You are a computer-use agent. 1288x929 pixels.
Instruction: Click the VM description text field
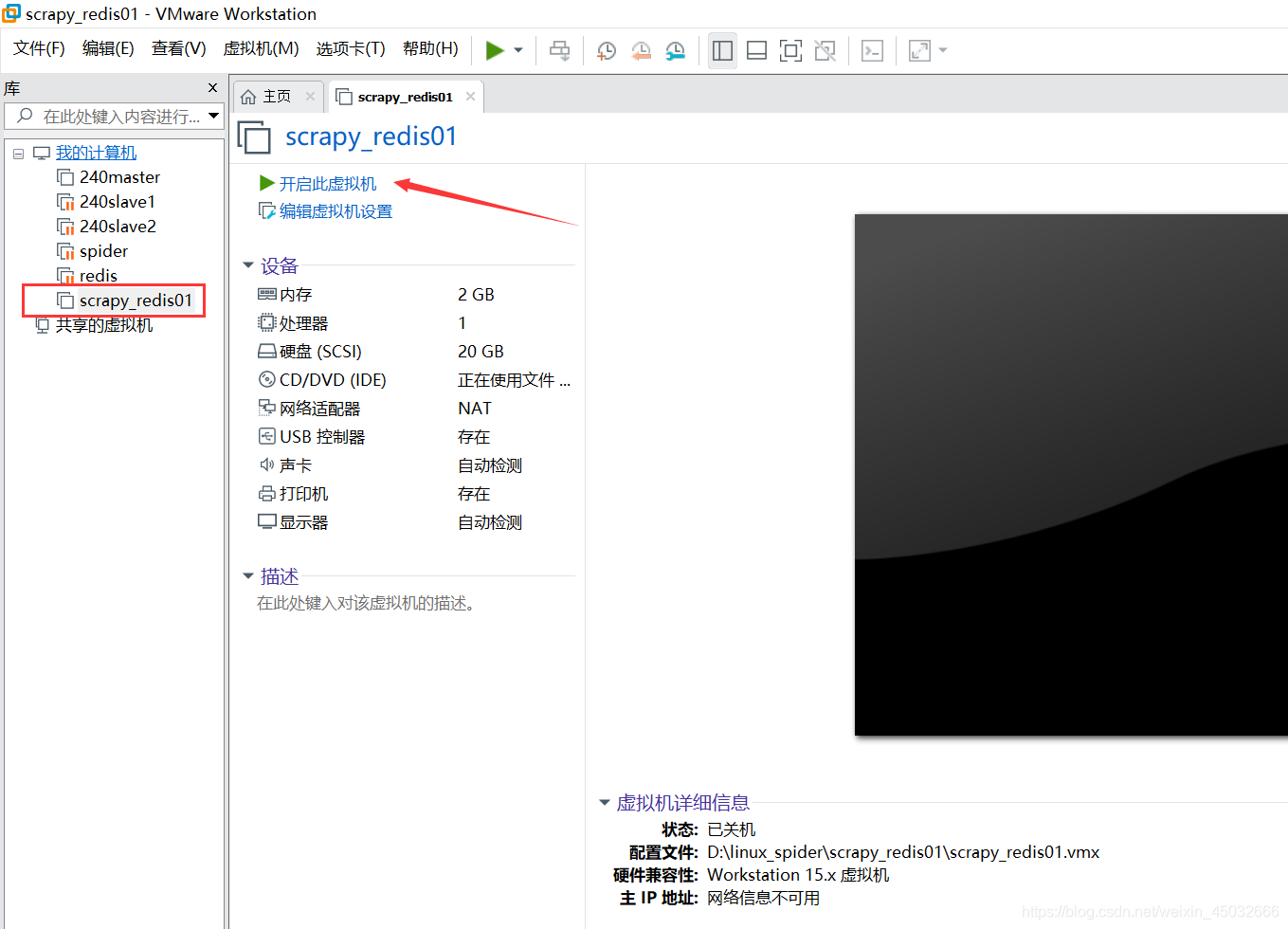click(366, 603)
